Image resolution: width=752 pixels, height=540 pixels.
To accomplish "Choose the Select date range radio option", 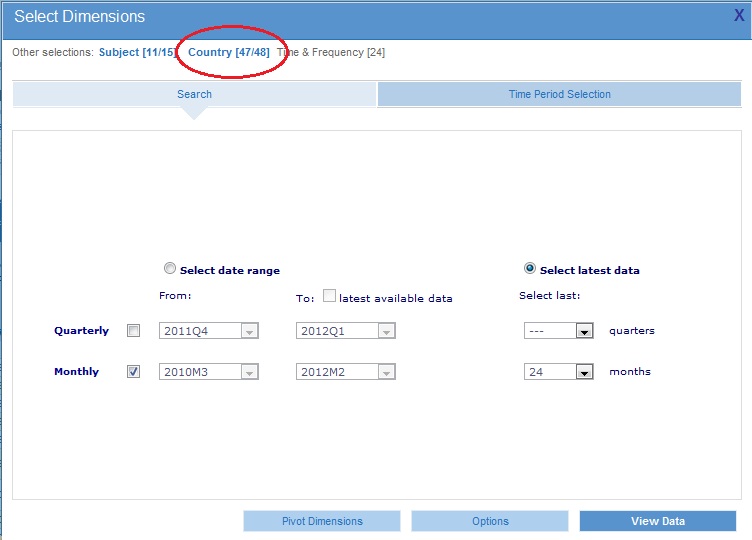I will click(170, 269).
